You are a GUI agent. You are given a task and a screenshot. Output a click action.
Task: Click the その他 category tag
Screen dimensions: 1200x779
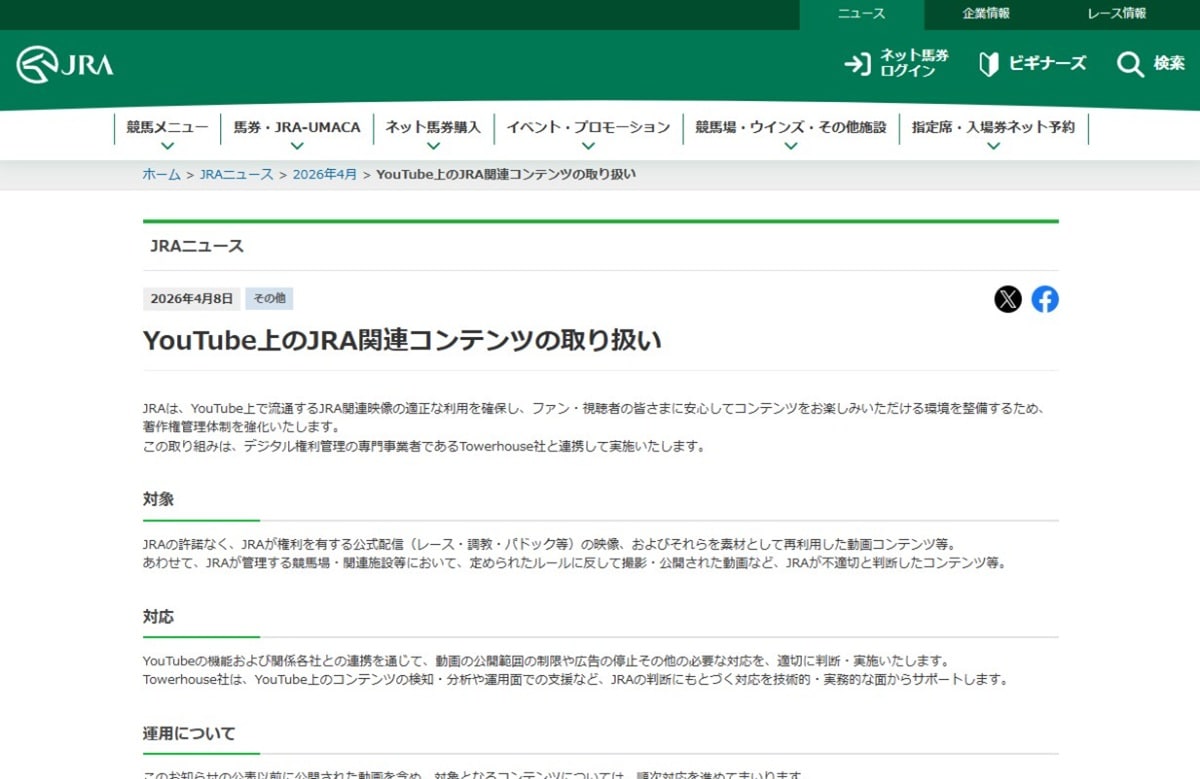click(269, 298)
